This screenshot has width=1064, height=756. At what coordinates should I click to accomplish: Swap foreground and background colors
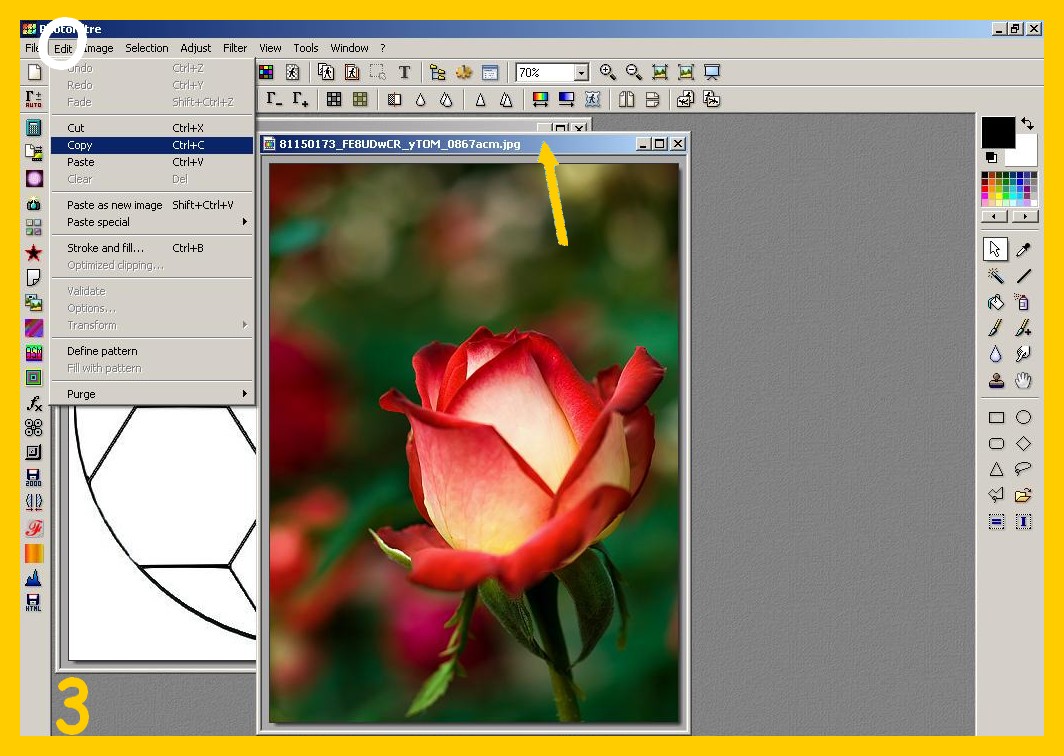click(x=1028, y=124)
